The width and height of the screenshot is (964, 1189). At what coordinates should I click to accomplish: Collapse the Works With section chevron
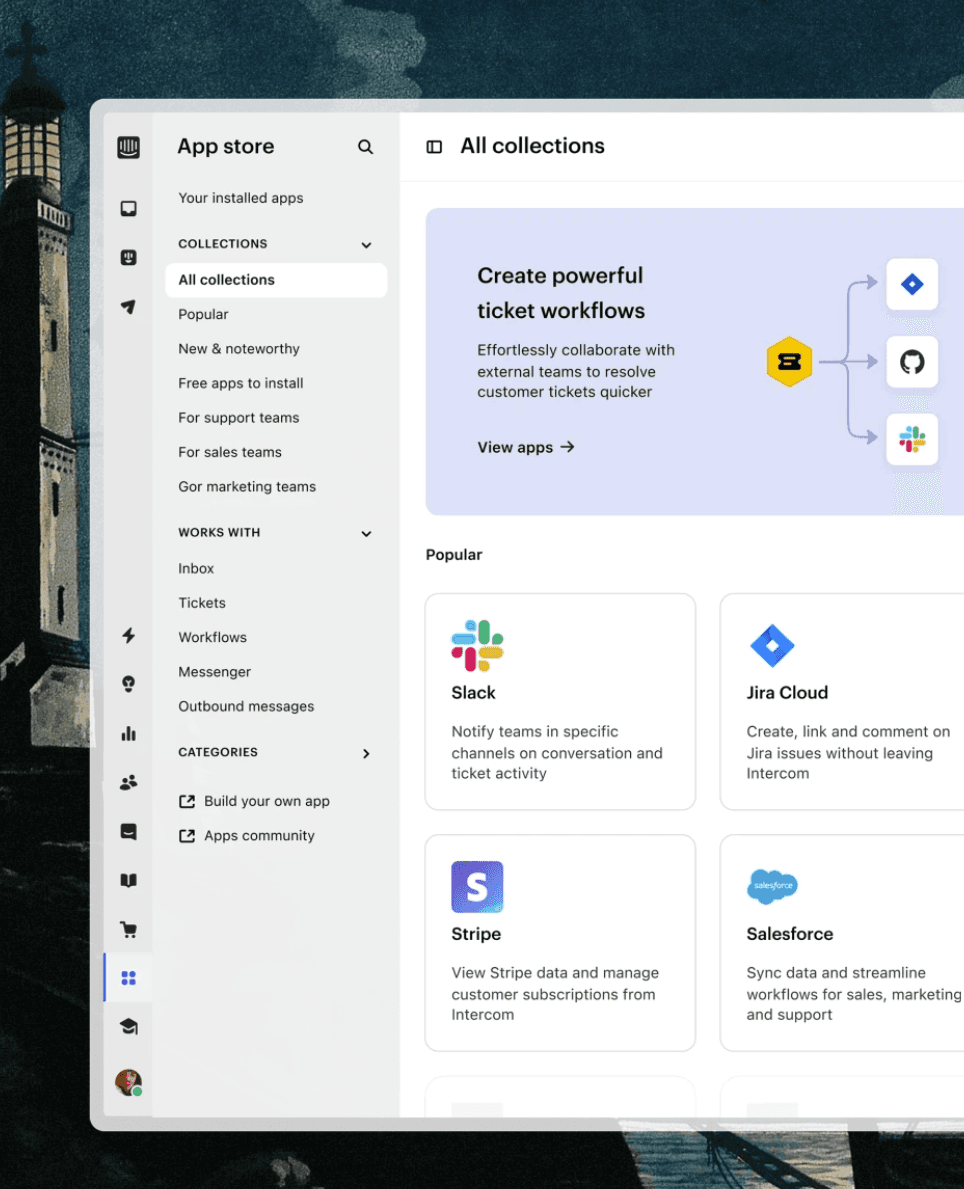tap(366, 534)
